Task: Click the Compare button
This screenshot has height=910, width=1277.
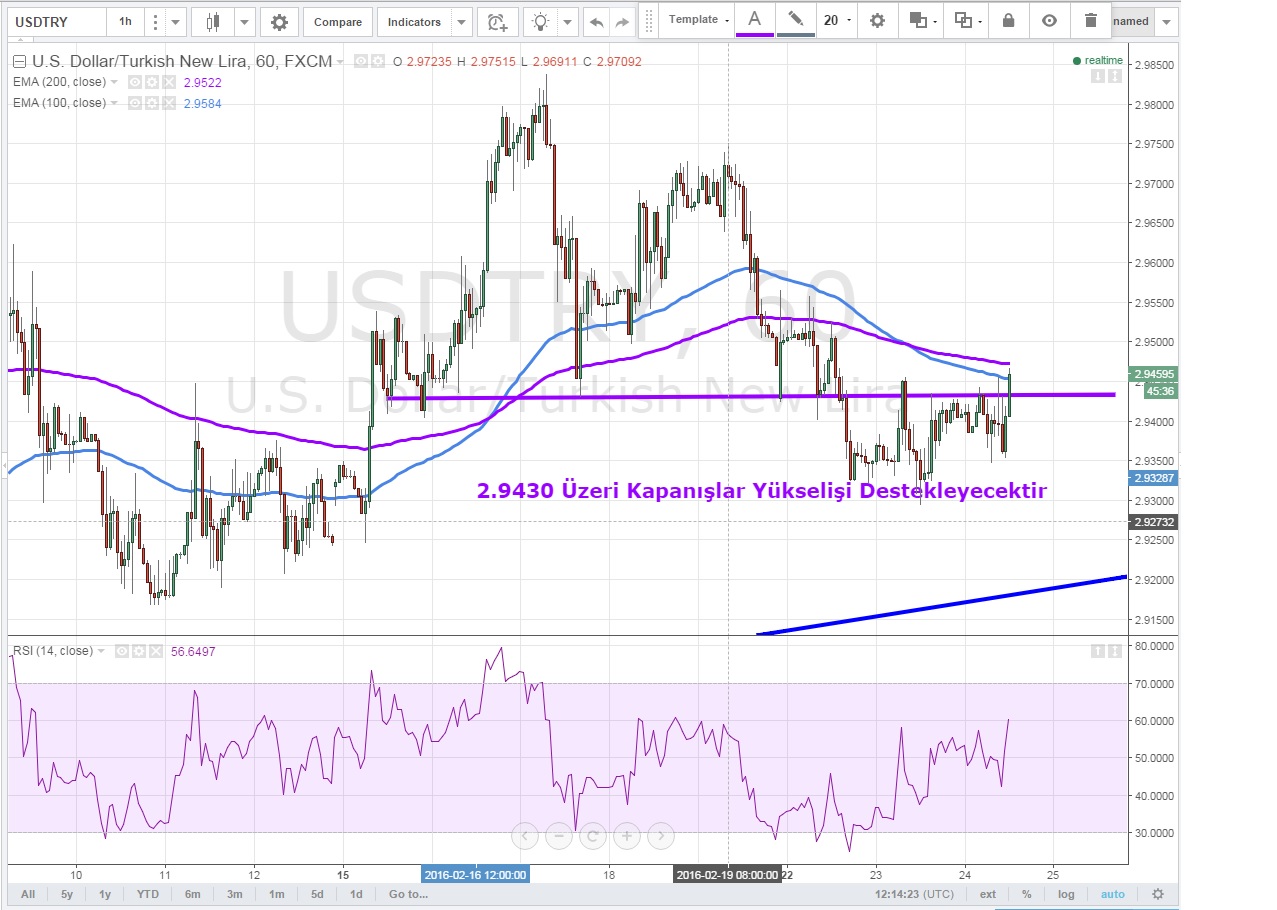Action: [338, 22]
